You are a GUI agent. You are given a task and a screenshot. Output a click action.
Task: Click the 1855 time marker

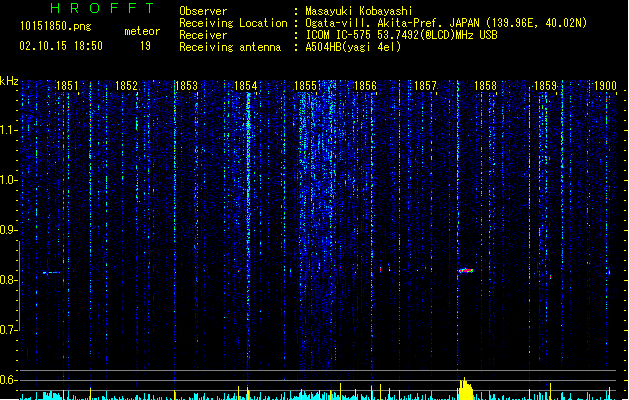pyautogui.click(x=306, y=86)
